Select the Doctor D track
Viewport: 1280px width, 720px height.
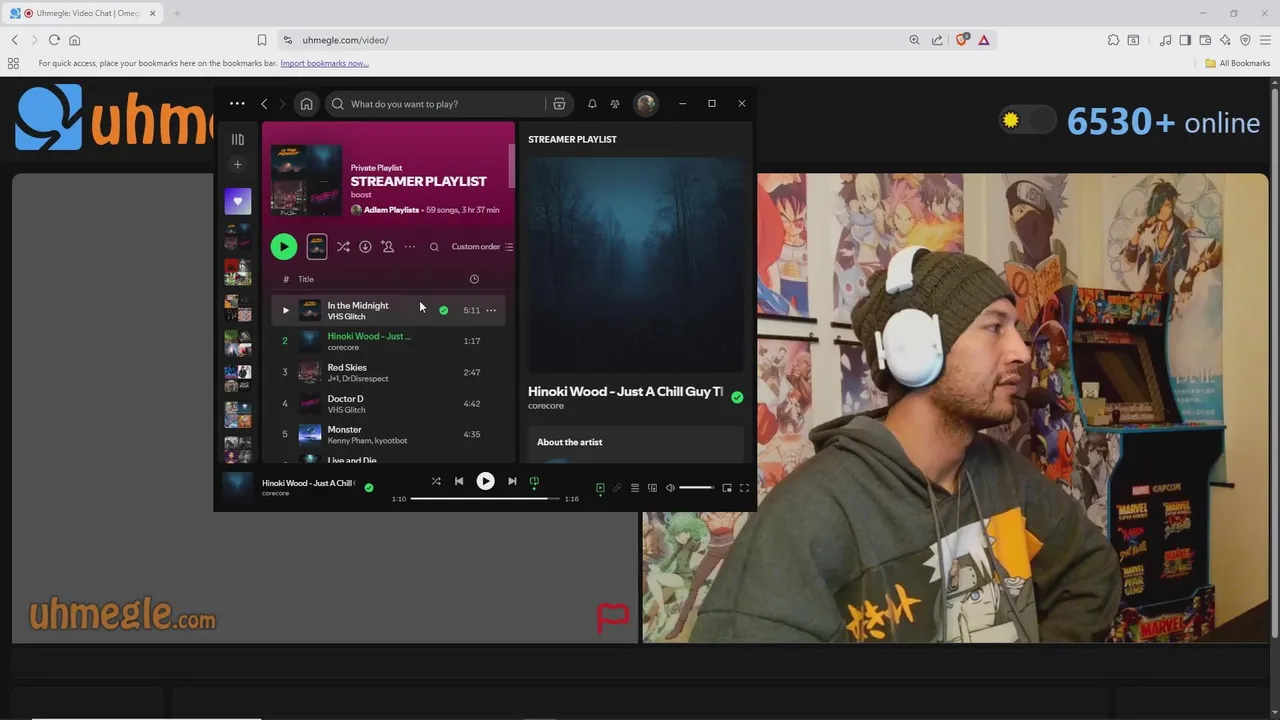388,403
